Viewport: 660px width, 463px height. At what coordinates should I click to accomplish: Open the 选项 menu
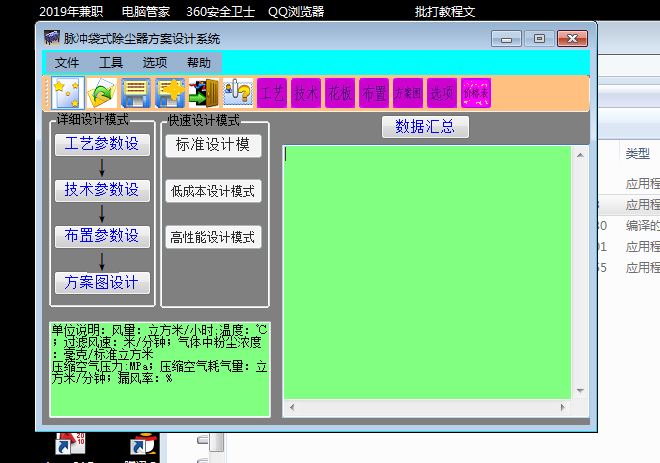point(155,63)
